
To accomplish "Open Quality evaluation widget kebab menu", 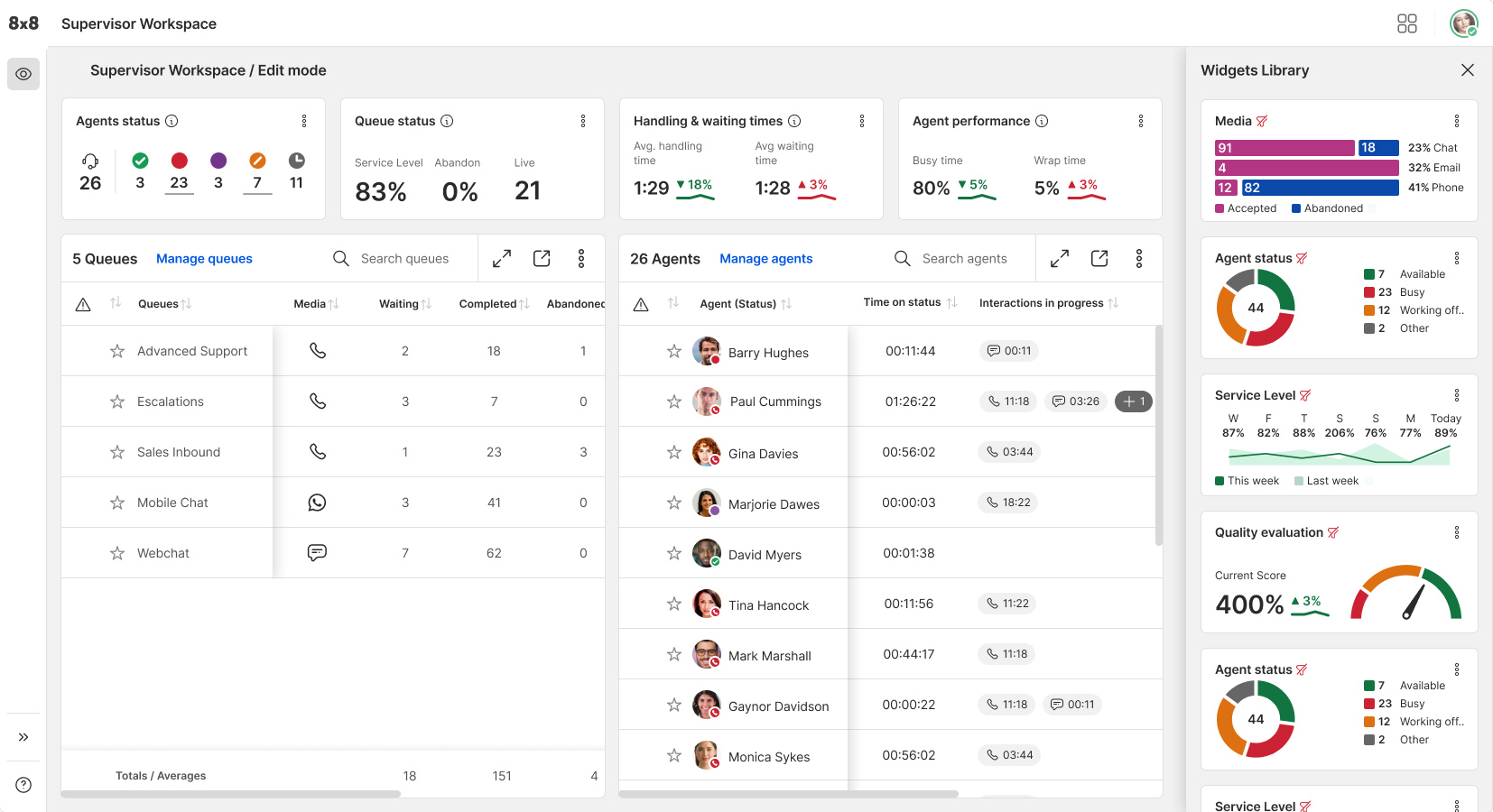I will [1456, 532].
